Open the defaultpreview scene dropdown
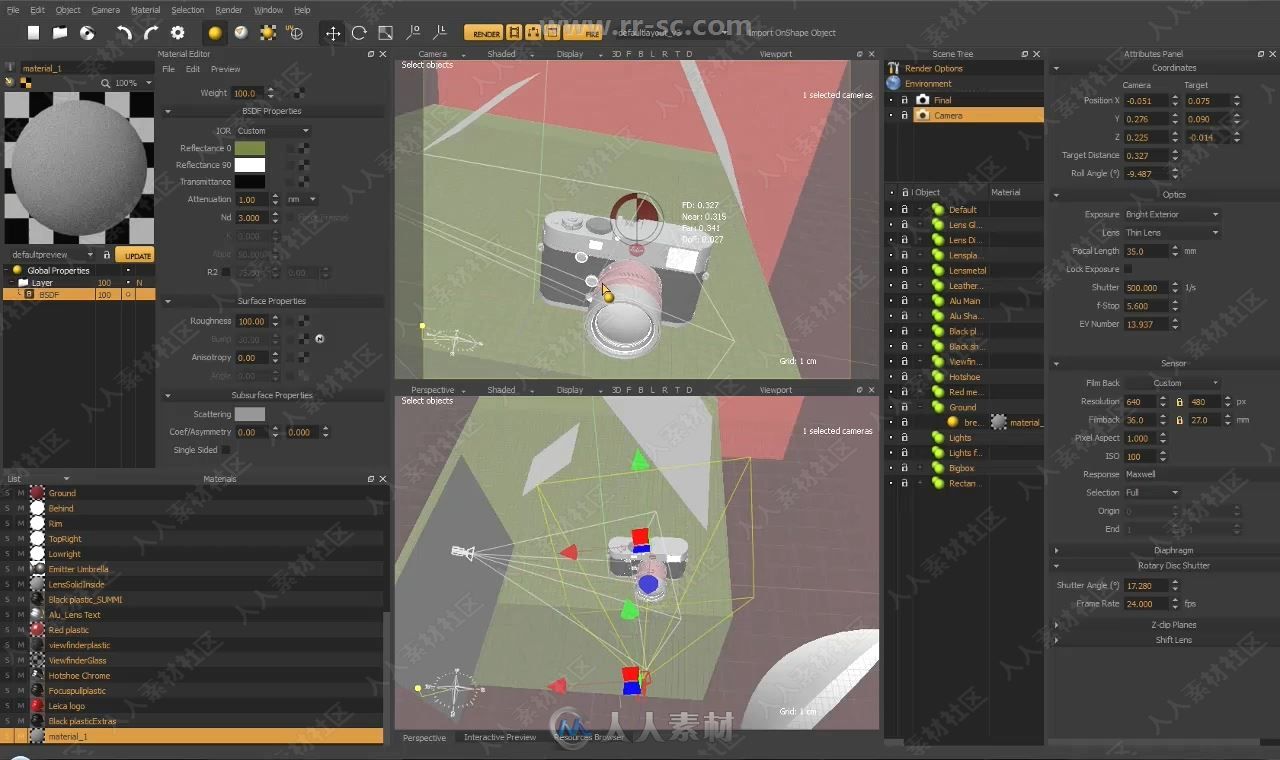1280x760 pixels. (54, 255)
